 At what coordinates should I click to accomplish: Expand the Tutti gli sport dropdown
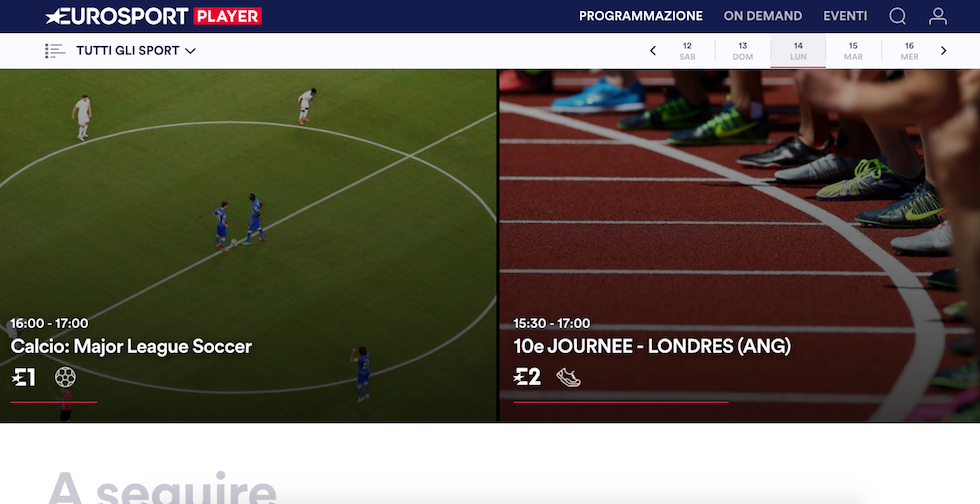136,51
